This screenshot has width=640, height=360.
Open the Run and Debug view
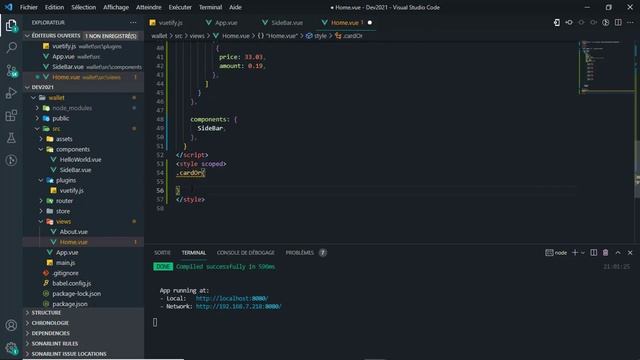[x=11, y=93]
